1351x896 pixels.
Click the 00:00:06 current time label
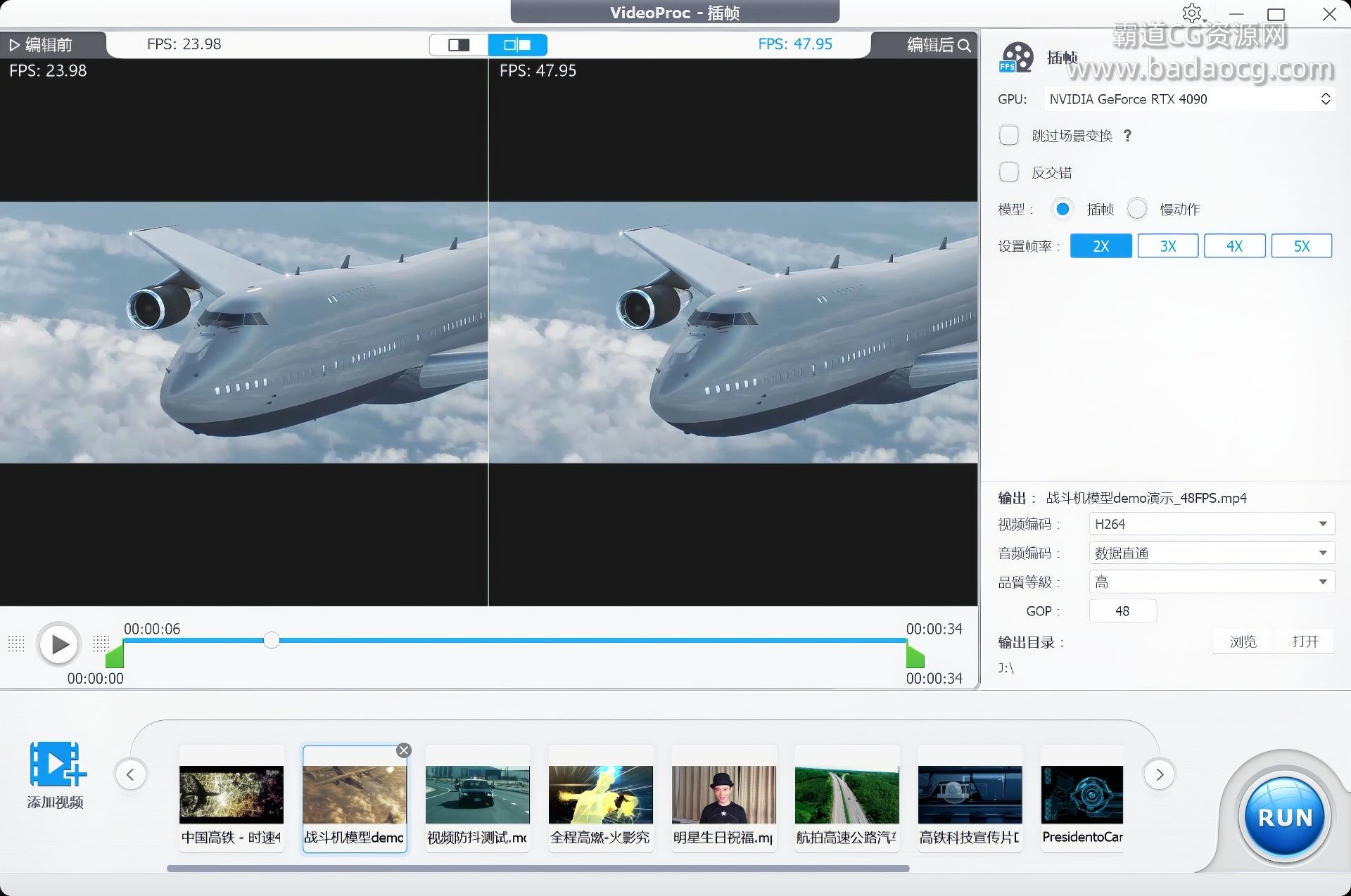[152, 629]
